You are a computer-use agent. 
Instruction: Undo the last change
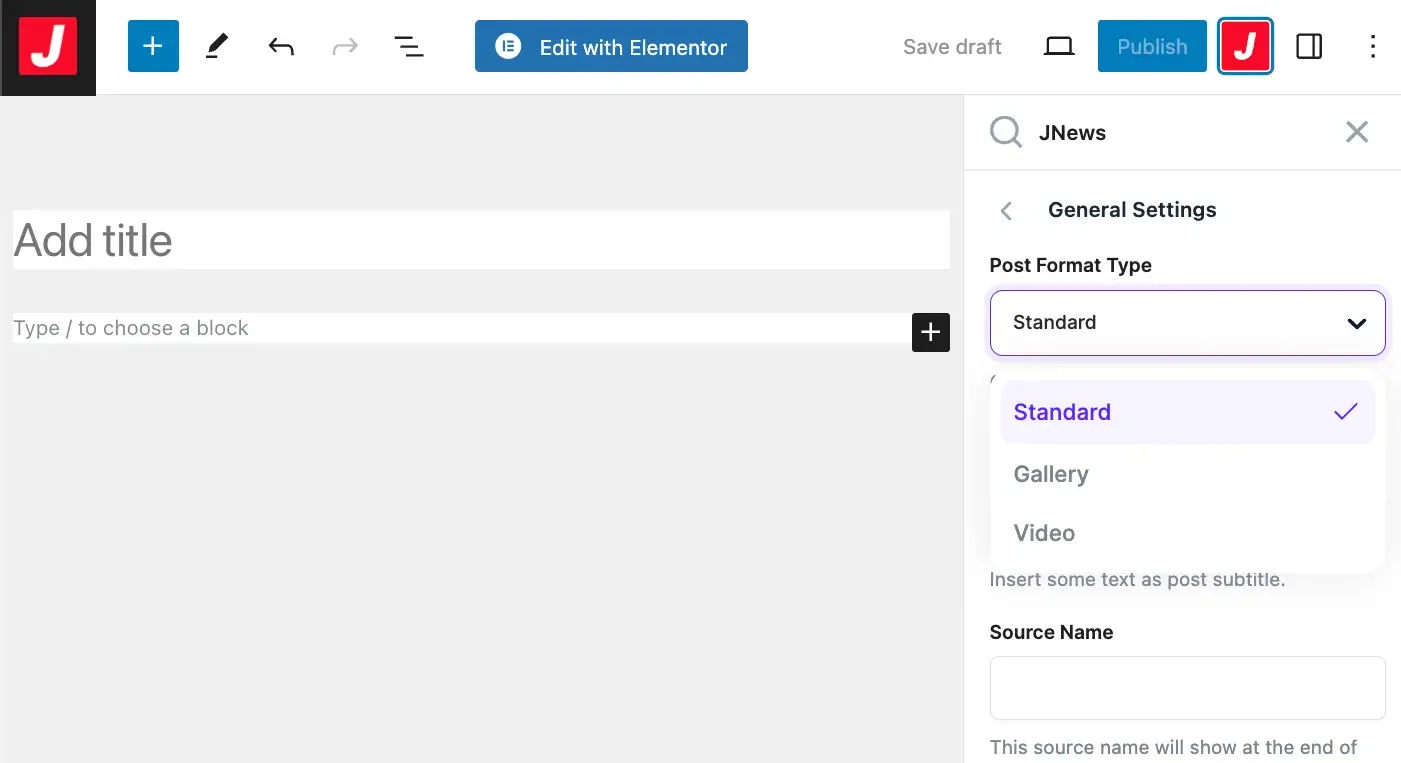point(281,47)
